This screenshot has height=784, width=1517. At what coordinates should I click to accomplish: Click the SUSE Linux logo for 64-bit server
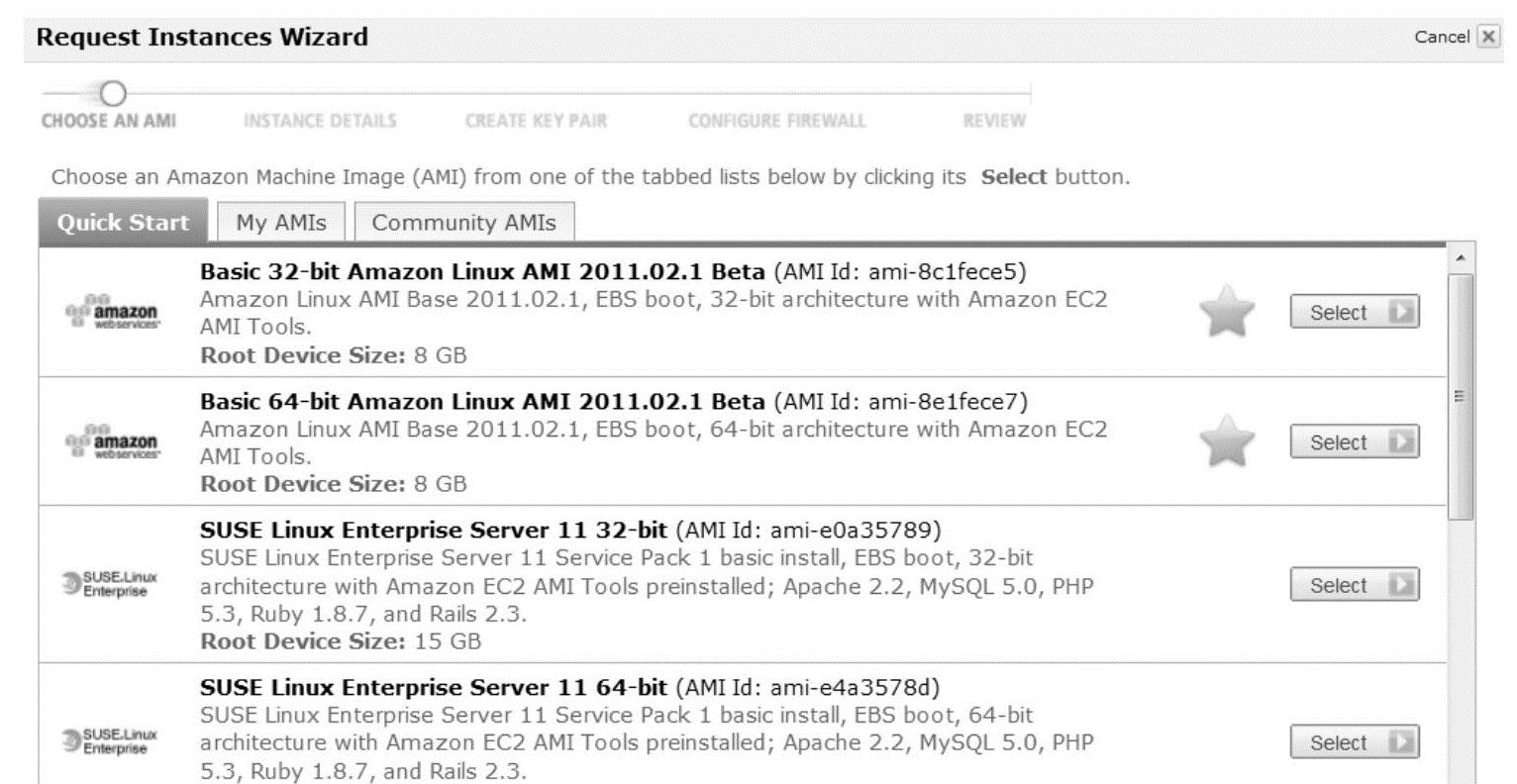(x=110, y=742)
